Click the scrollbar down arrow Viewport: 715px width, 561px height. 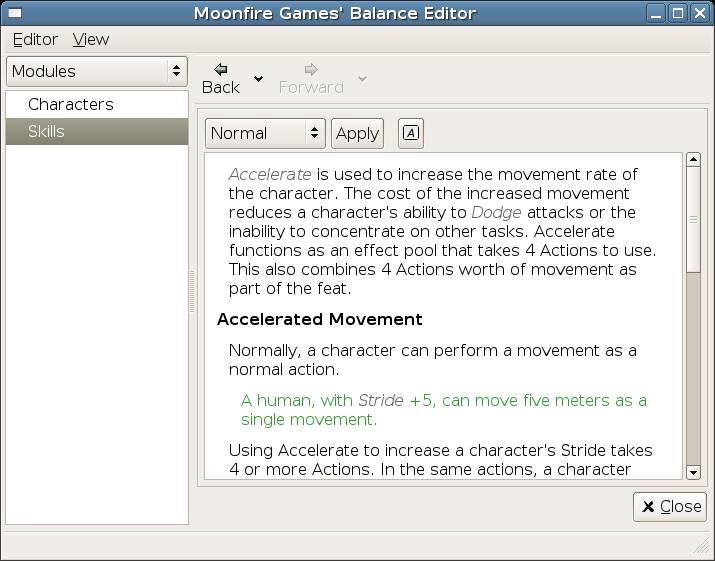(x=693, y=472)
